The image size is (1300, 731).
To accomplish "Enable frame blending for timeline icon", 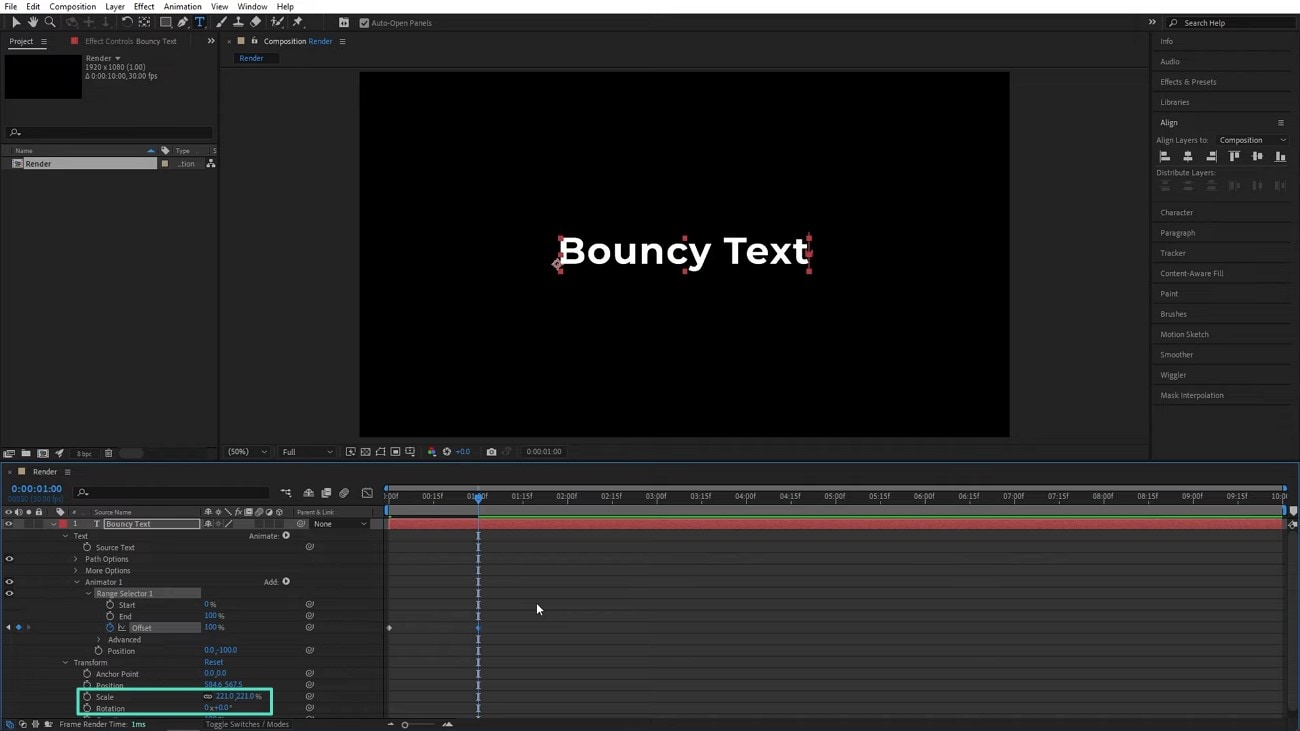I will (326, 493).
